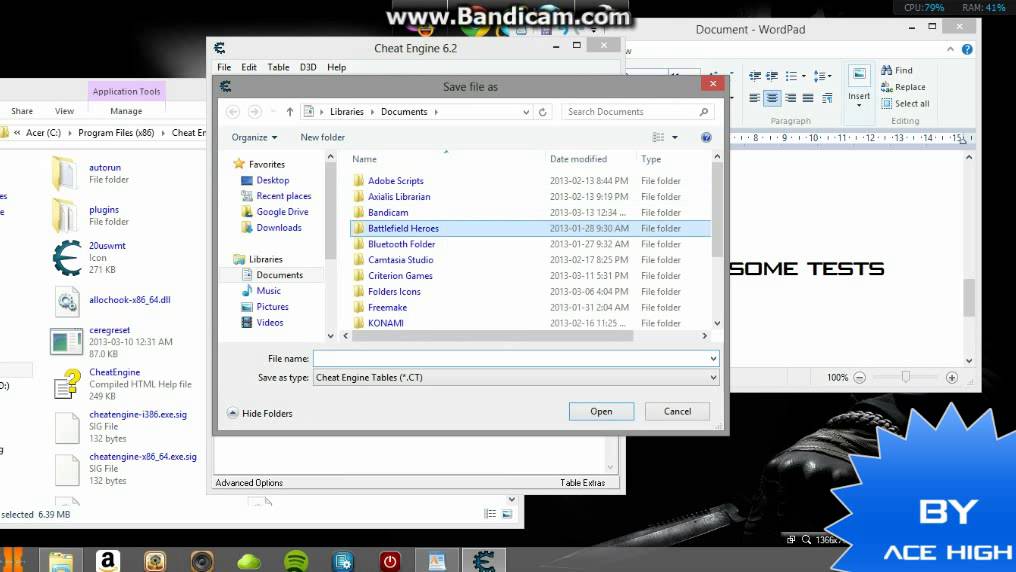
Task: Switch to Cheat Engine taskbar icon
Action: [483, 561]
